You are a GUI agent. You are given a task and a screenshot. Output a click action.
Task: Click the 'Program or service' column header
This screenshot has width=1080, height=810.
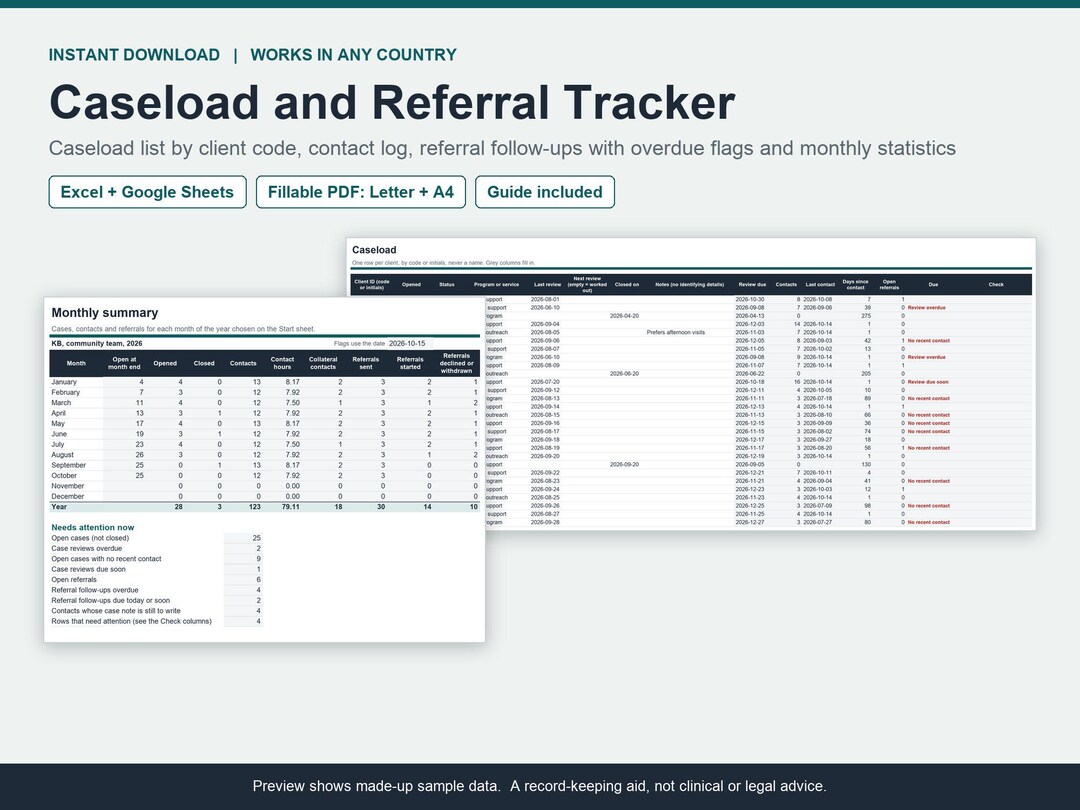pyautogui.click(x=497, y=284)
